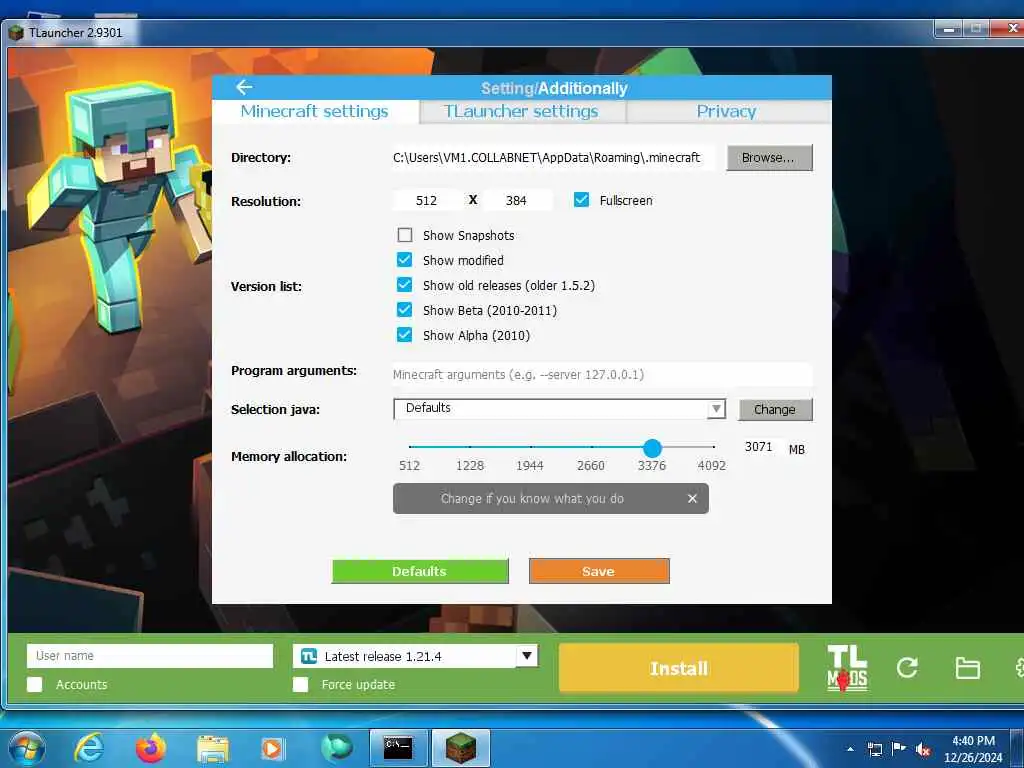
Task: Switch to TLauncher settings tab
Action: pyautogui.click(x=521, y=111)
